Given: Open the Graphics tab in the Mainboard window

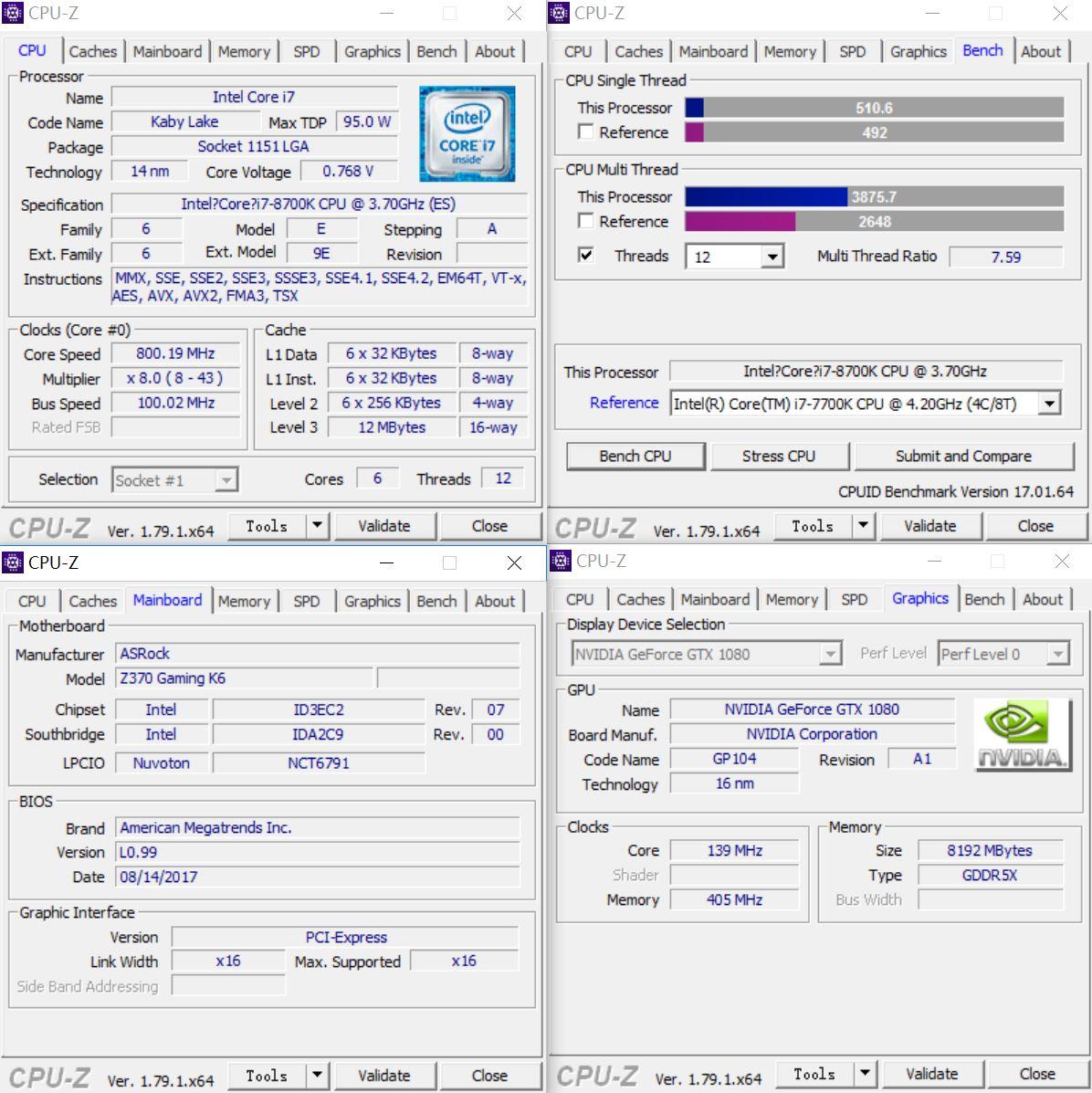Looking at the screenshot, I should (x=373, y=601).
